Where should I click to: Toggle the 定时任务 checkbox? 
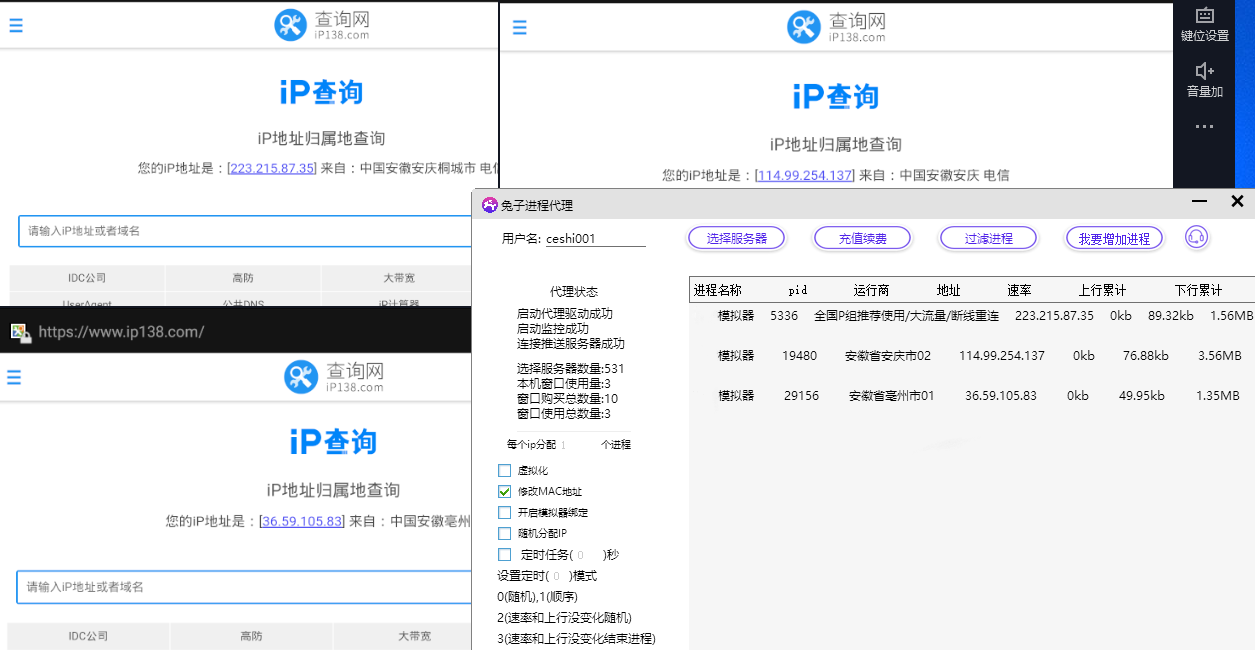tap(504, 554)
